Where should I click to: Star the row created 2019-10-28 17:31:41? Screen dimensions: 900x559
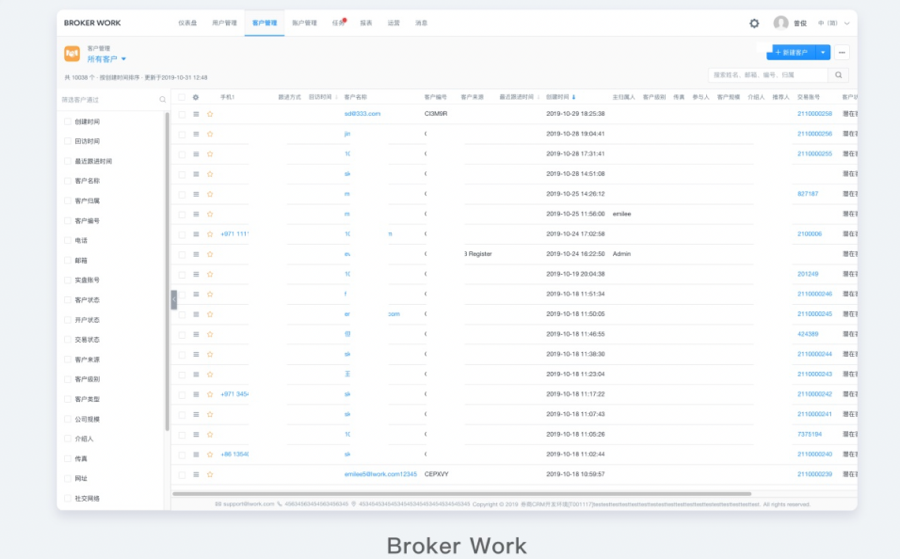pyautogui.click(x=210, y=154)
